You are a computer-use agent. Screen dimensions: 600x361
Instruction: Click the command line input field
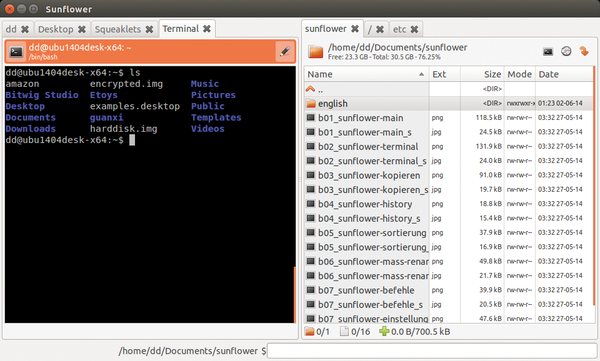[x=432, y=351]
